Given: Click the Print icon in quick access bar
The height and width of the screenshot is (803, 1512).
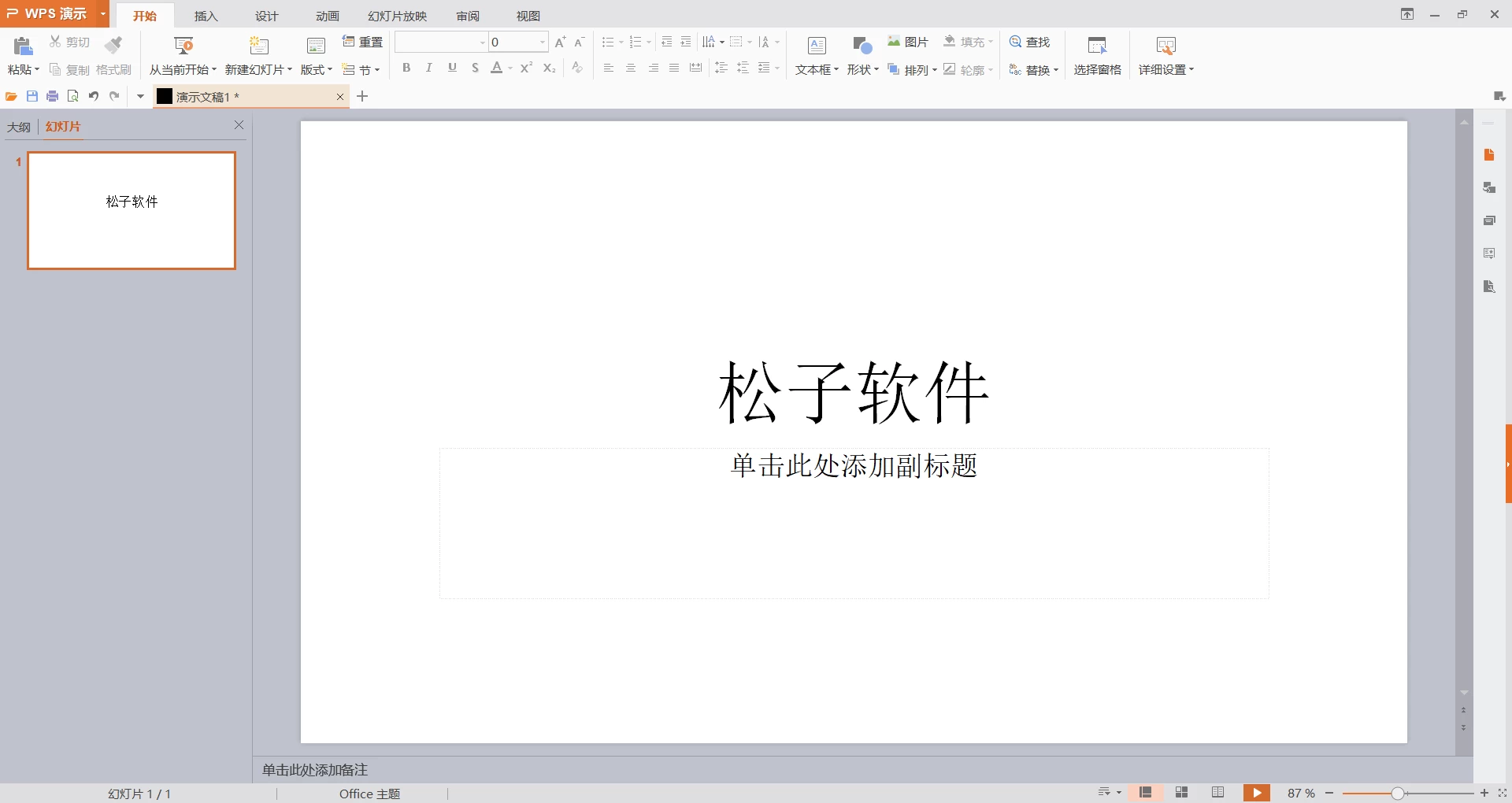Looking at the screenshot, I should click(53, 96).
